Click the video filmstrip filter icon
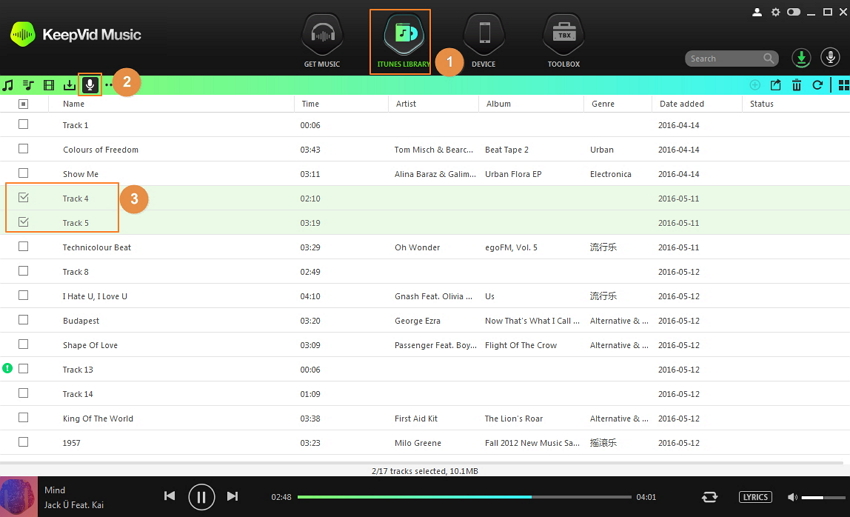The image size is (850, 517). [49, 85]
